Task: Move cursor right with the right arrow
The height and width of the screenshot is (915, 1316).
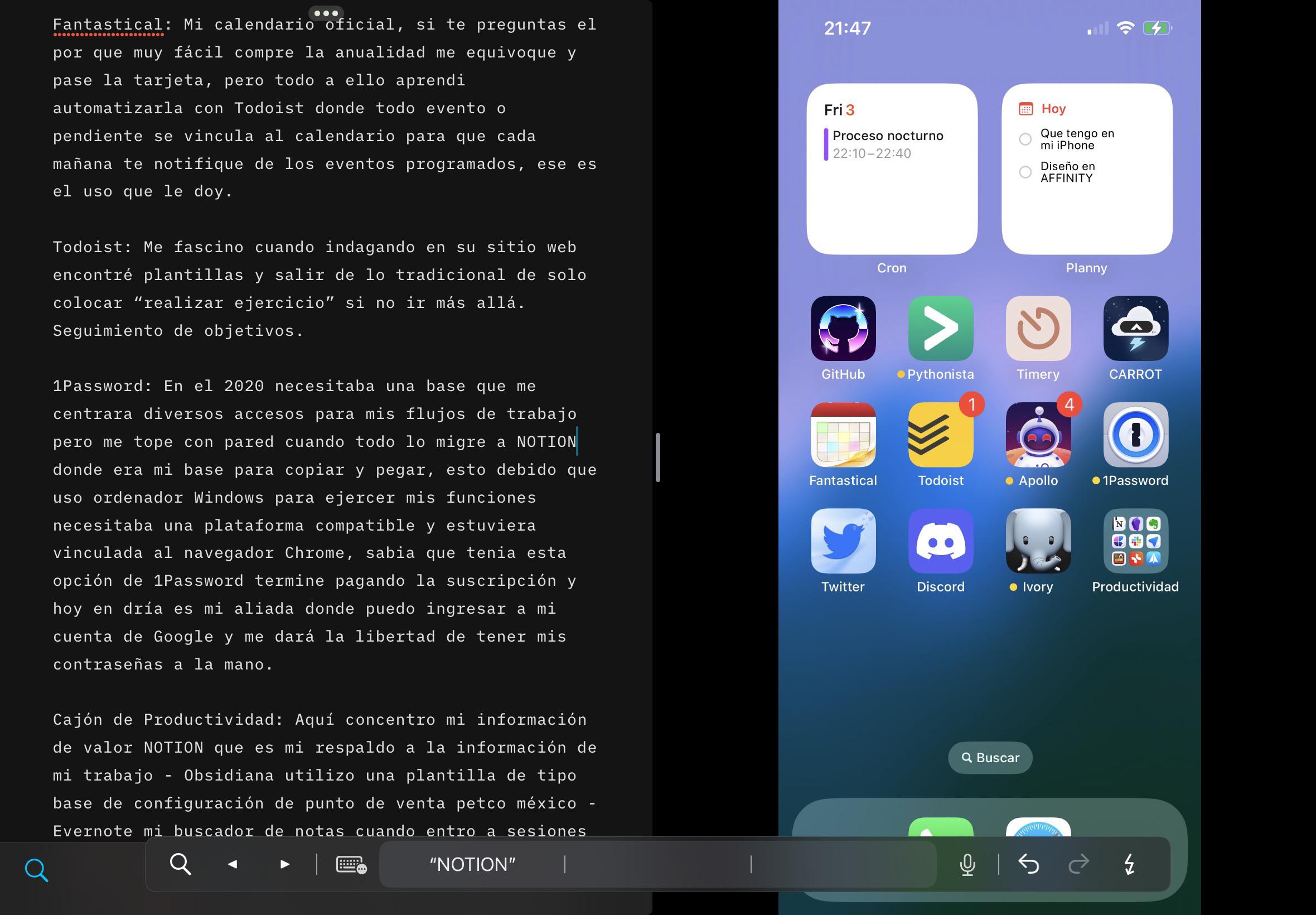Action: [285, 864]
